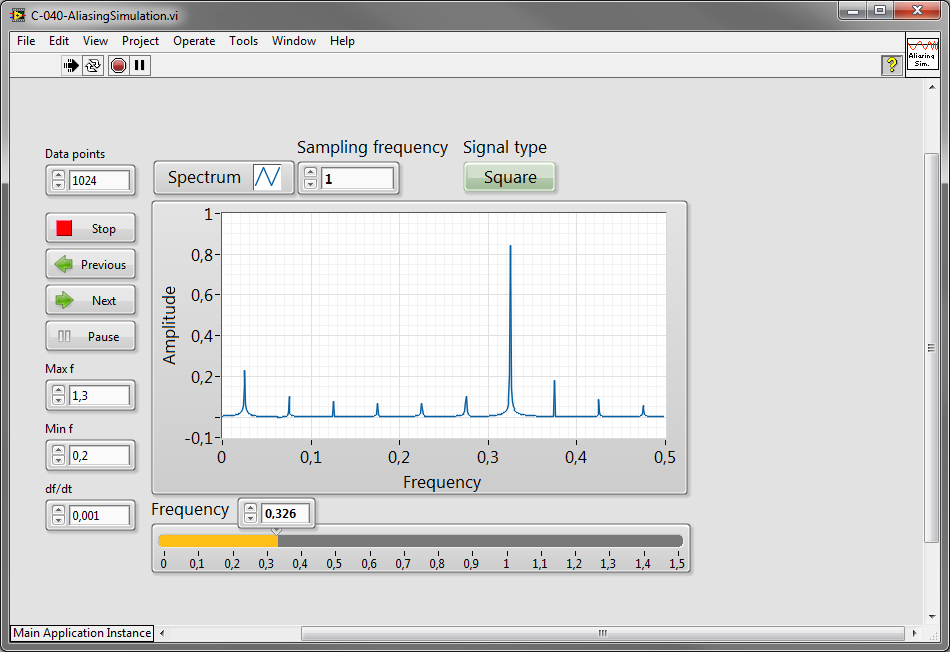Click the Frequency field showing 0,326
The width and height of the screenshot is (950, 652).
pos(285,514)
